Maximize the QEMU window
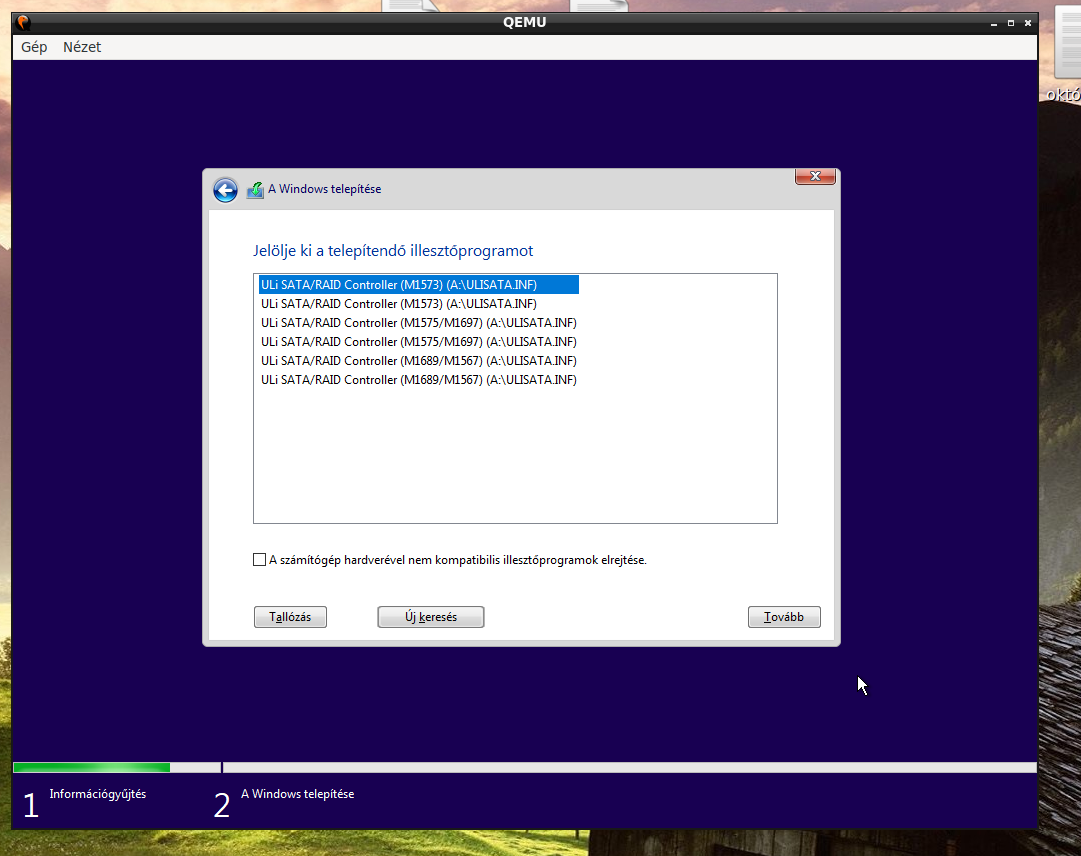This screenshot has width=1081, height=856. 1011,23
